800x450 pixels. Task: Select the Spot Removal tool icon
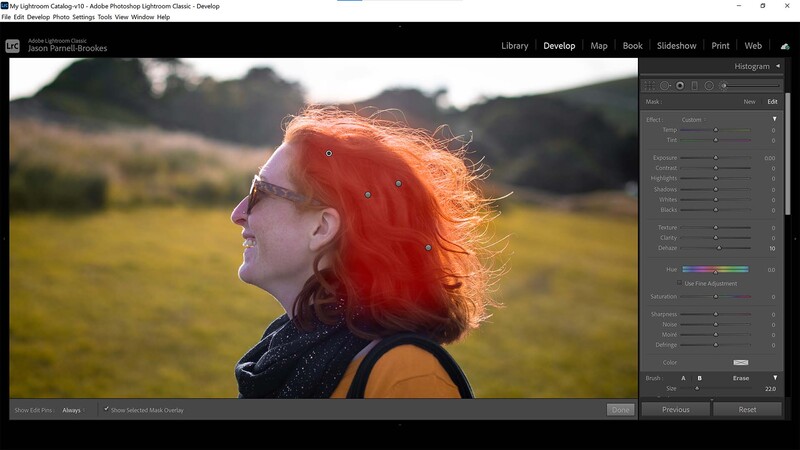pos(665,86)
